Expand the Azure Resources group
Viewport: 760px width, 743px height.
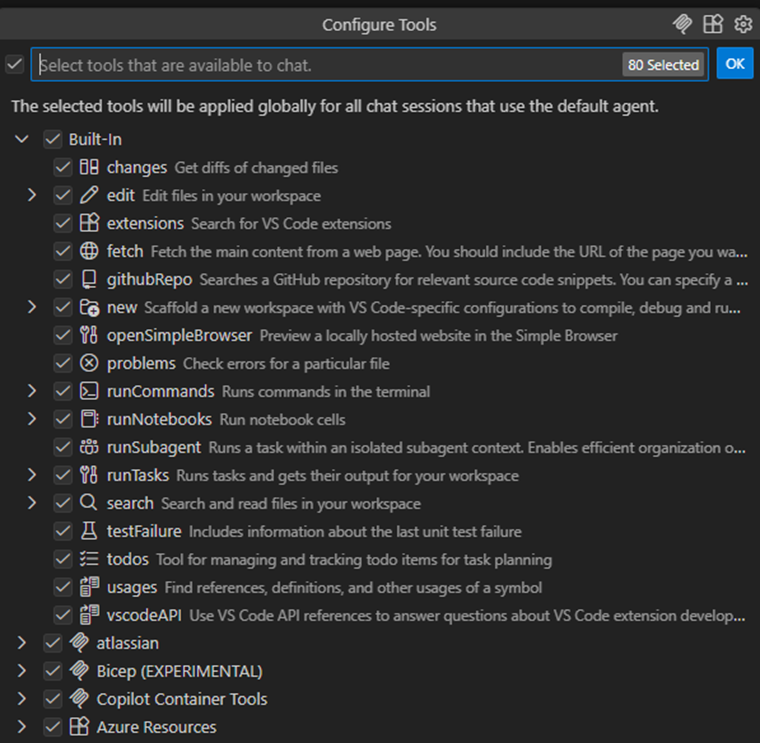pos(22,727)
